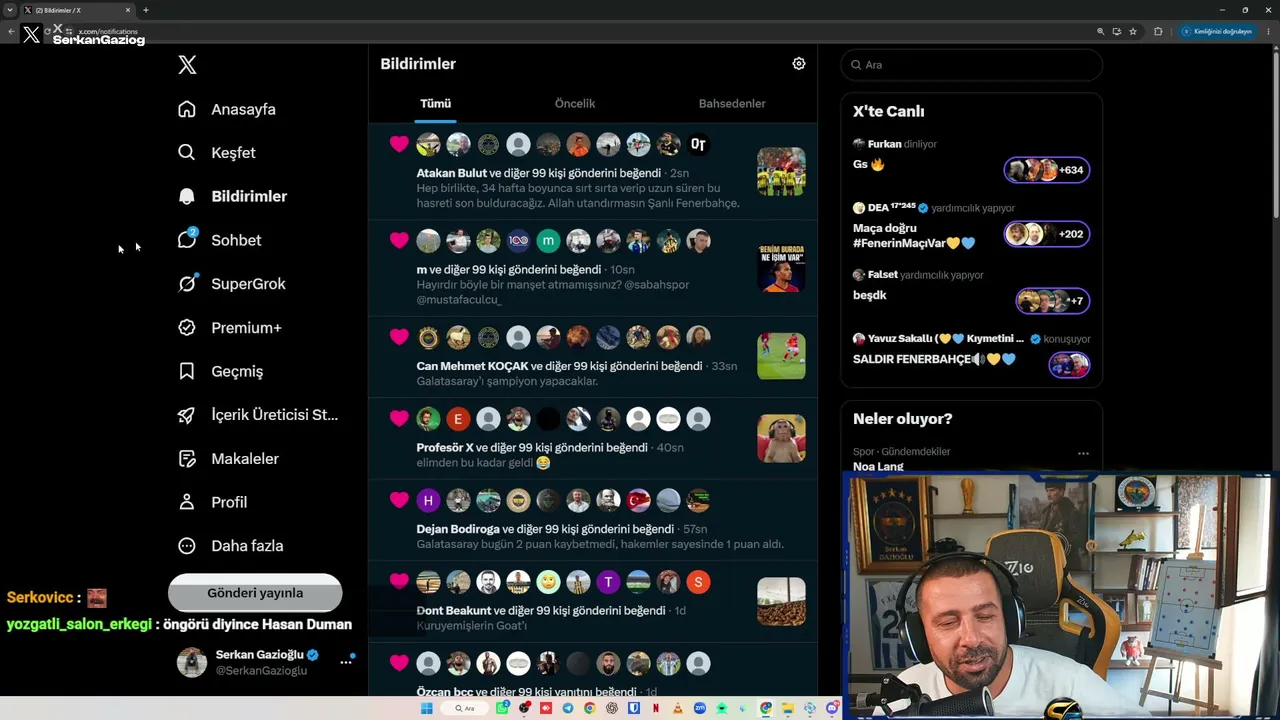Select the 'Bildirimler / X' browser tab
The height and width of the screenshot is (720, 1280).
(77, 10)
